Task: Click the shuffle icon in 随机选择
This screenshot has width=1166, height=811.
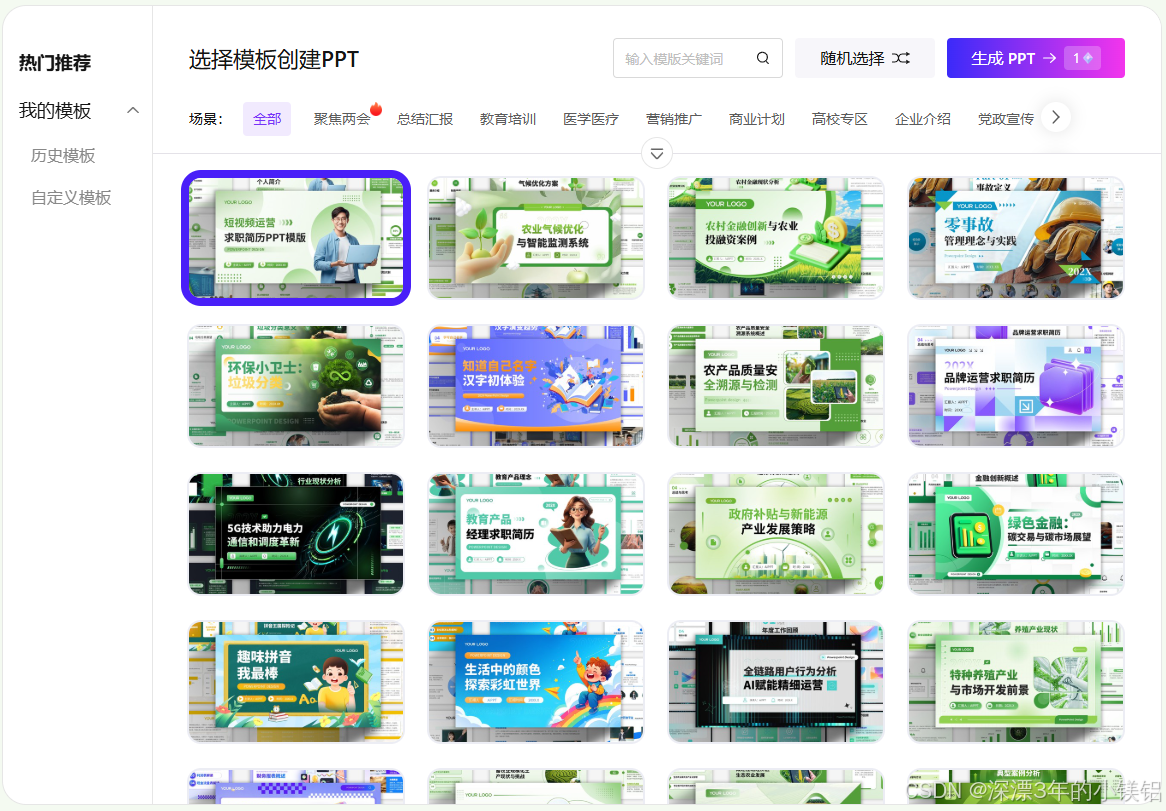Action: click(901, 58)
